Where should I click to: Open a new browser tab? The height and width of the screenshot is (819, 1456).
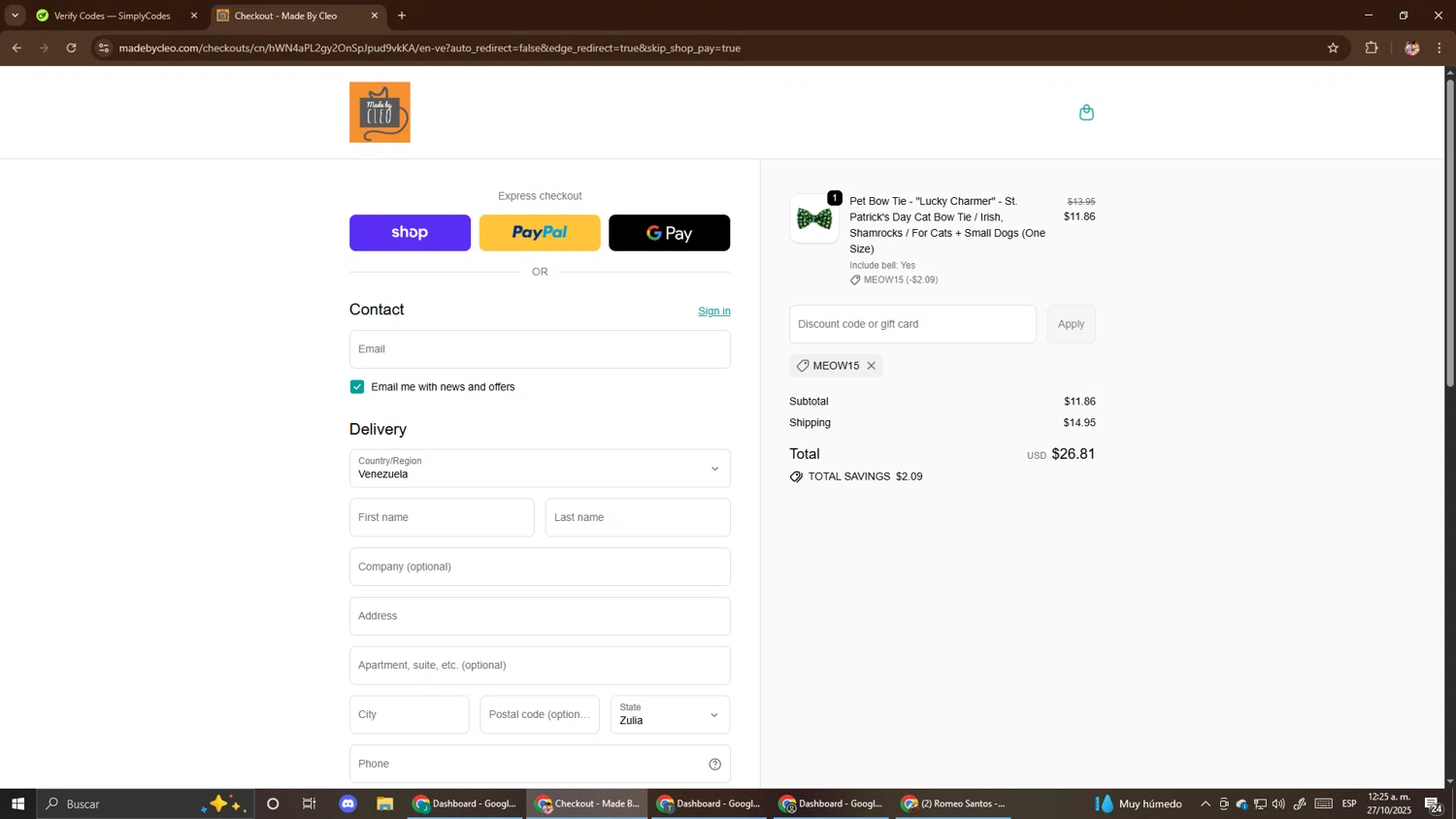402,16
